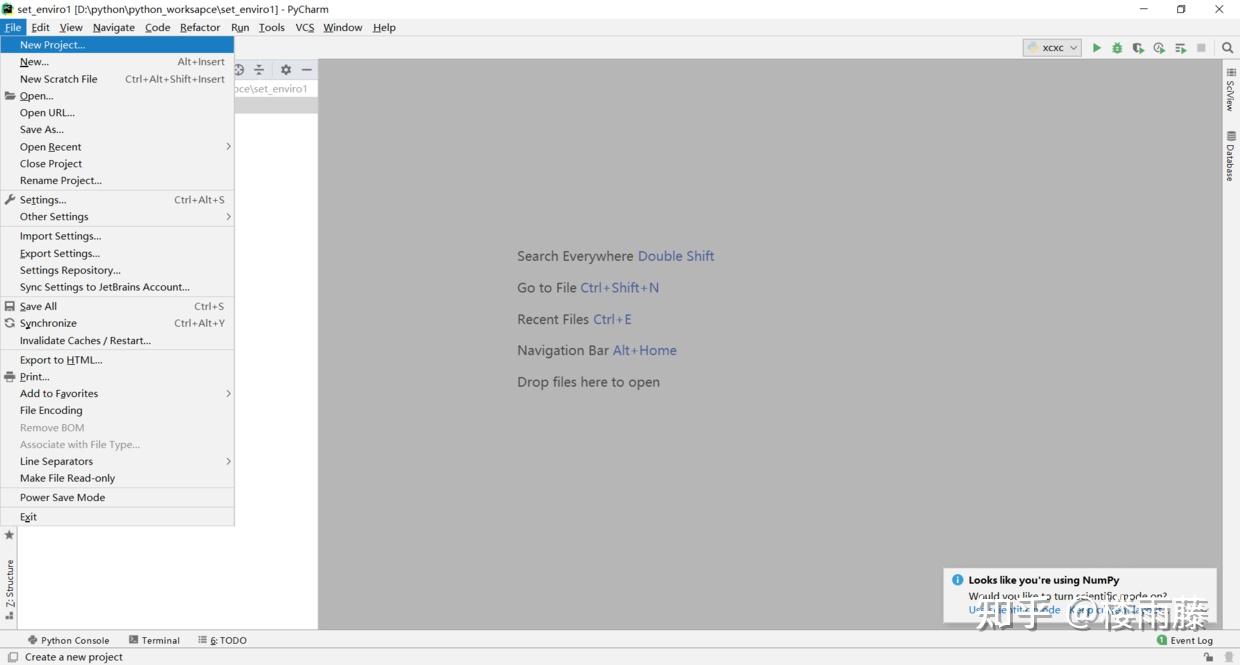Select Invalidate Caches / Restart...
The height and width of the screenshot is (665, 1240).
click(x=117, y=341)
